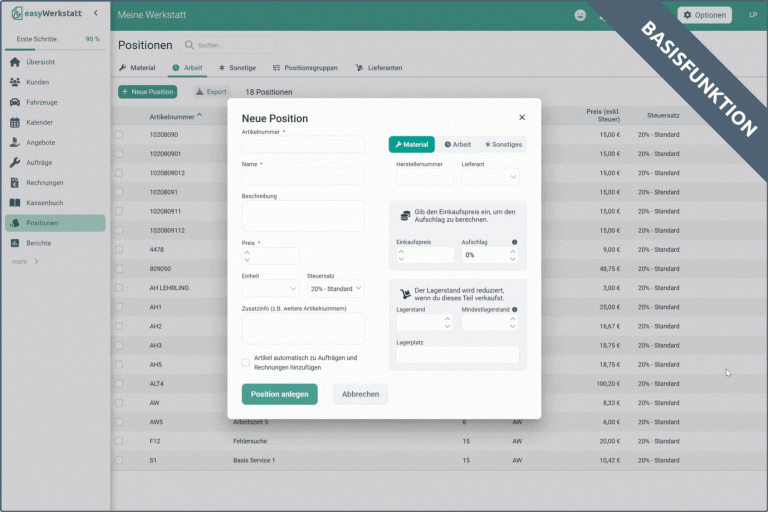Open Aufträge wrench icon

[x=15, y=162]
